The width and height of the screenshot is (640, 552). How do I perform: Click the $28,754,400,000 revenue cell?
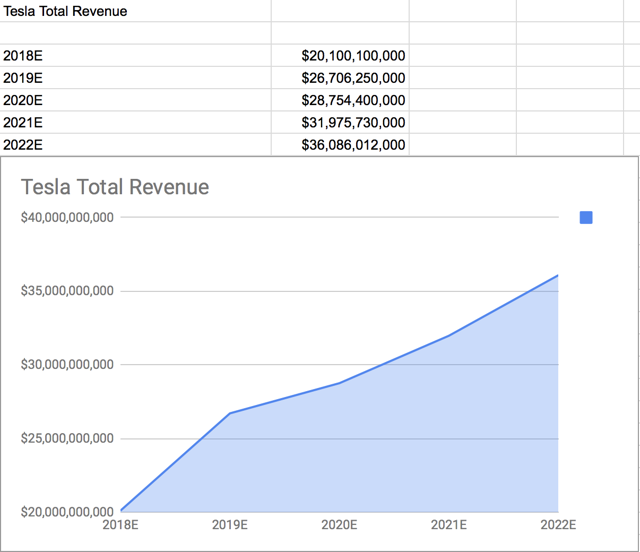340,100
